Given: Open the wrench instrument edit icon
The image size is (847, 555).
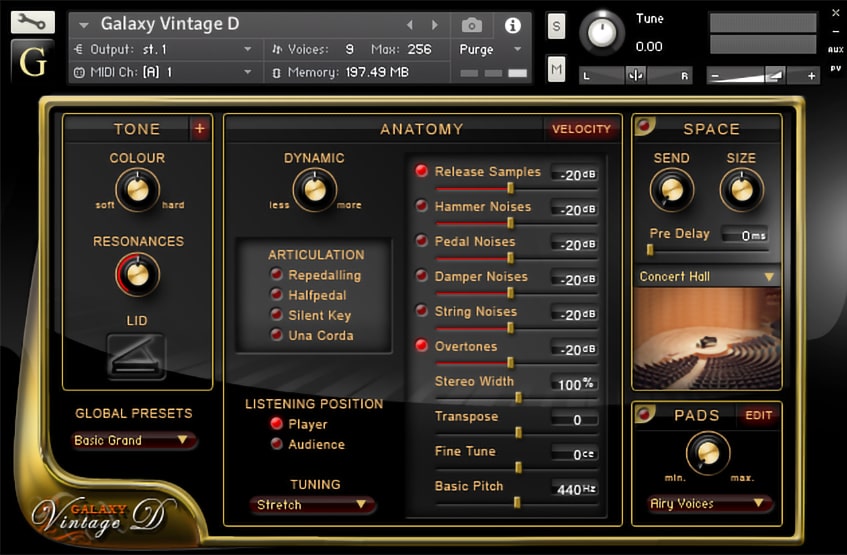Looking at the screenshot, I should coord(32,22).
